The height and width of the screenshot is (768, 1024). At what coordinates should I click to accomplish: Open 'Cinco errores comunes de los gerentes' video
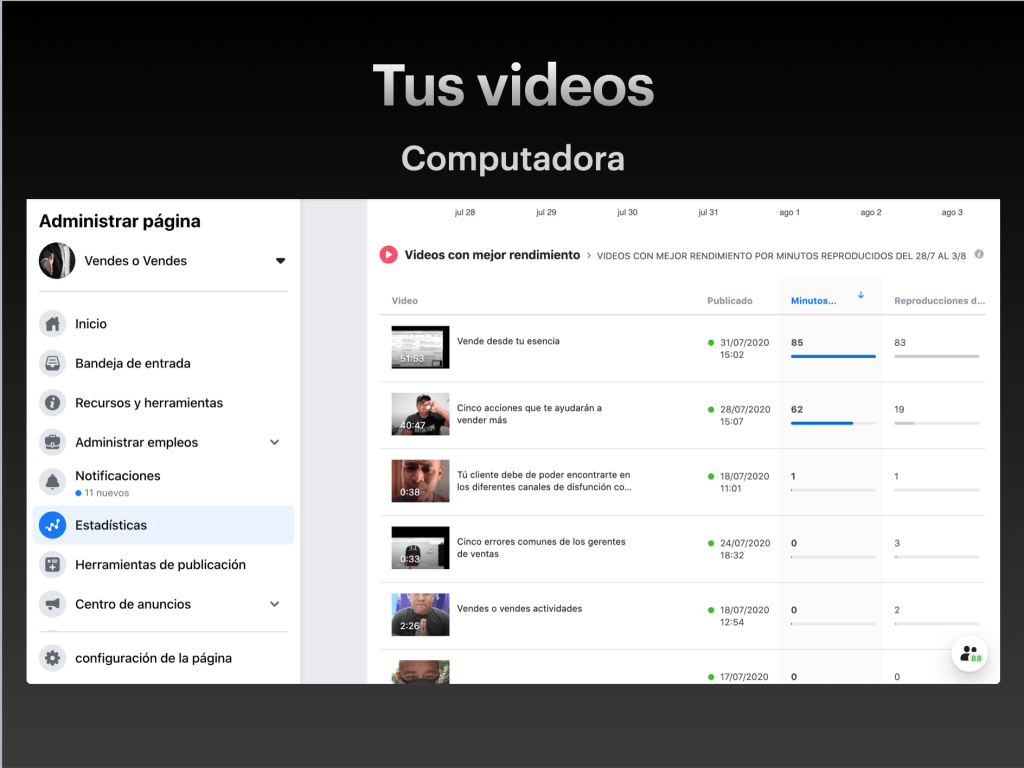point(540,548)
